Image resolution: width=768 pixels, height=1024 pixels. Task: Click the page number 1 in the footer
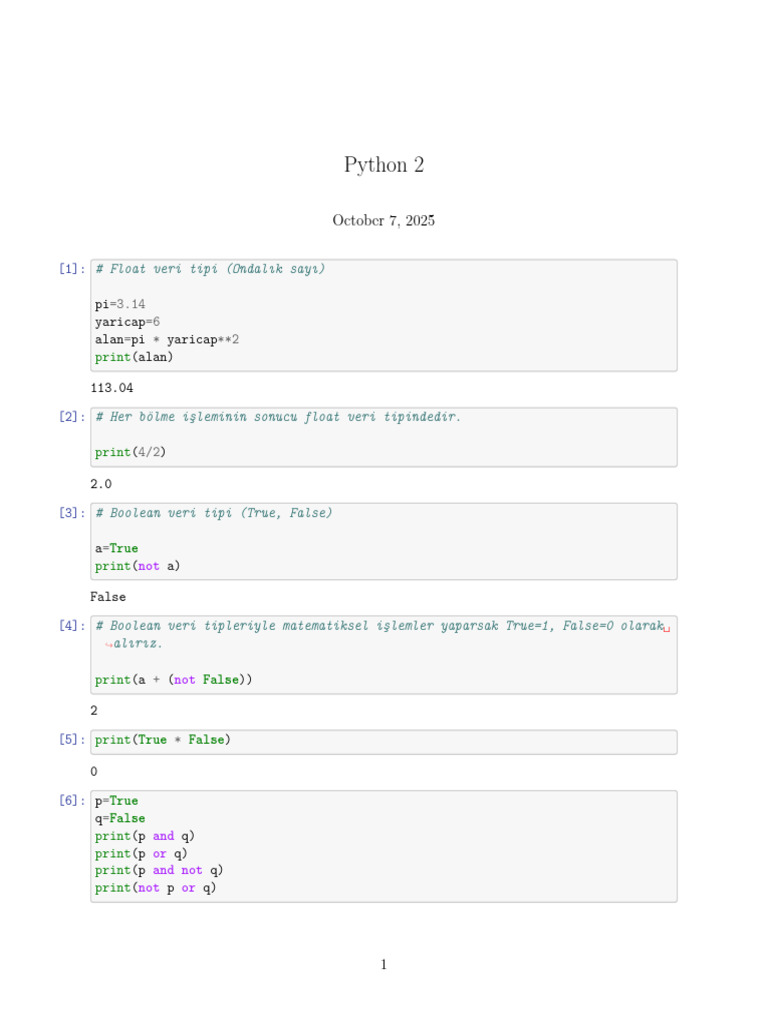(x=383, y=965)
